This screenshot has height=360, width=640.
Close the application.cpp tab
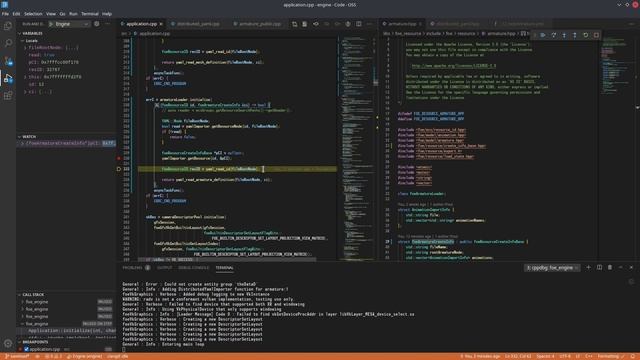[x=161, y=24]
